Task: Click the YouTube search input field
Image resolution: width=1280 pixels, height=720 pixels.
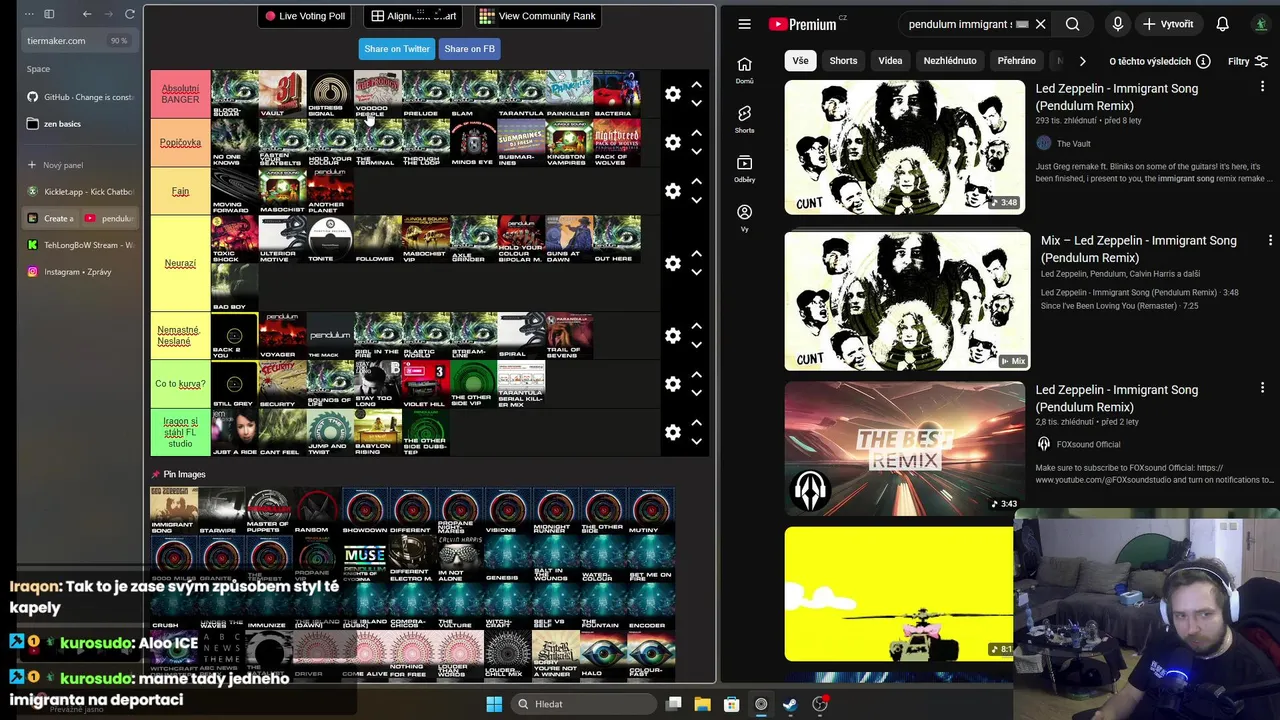Action: click(x=960, y=24)
